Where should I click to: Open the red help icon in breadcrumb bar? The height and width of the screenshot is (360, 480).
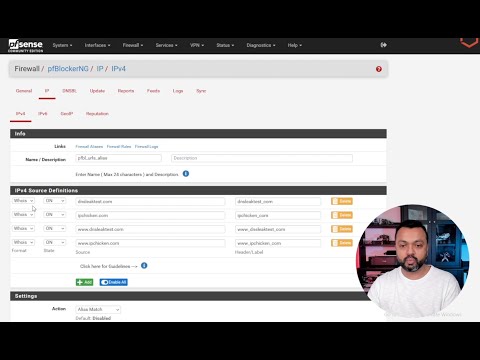(x=379, y=69)
